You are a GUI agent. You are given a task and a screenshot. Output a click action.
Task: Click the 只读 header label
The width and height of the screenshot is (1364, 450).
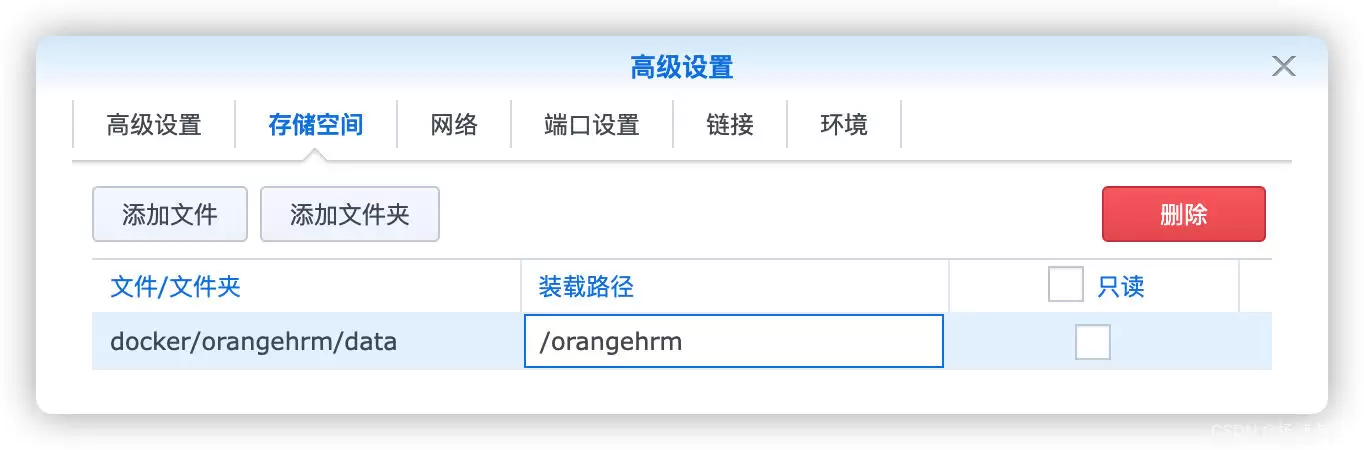click(x=1121, y=287)
